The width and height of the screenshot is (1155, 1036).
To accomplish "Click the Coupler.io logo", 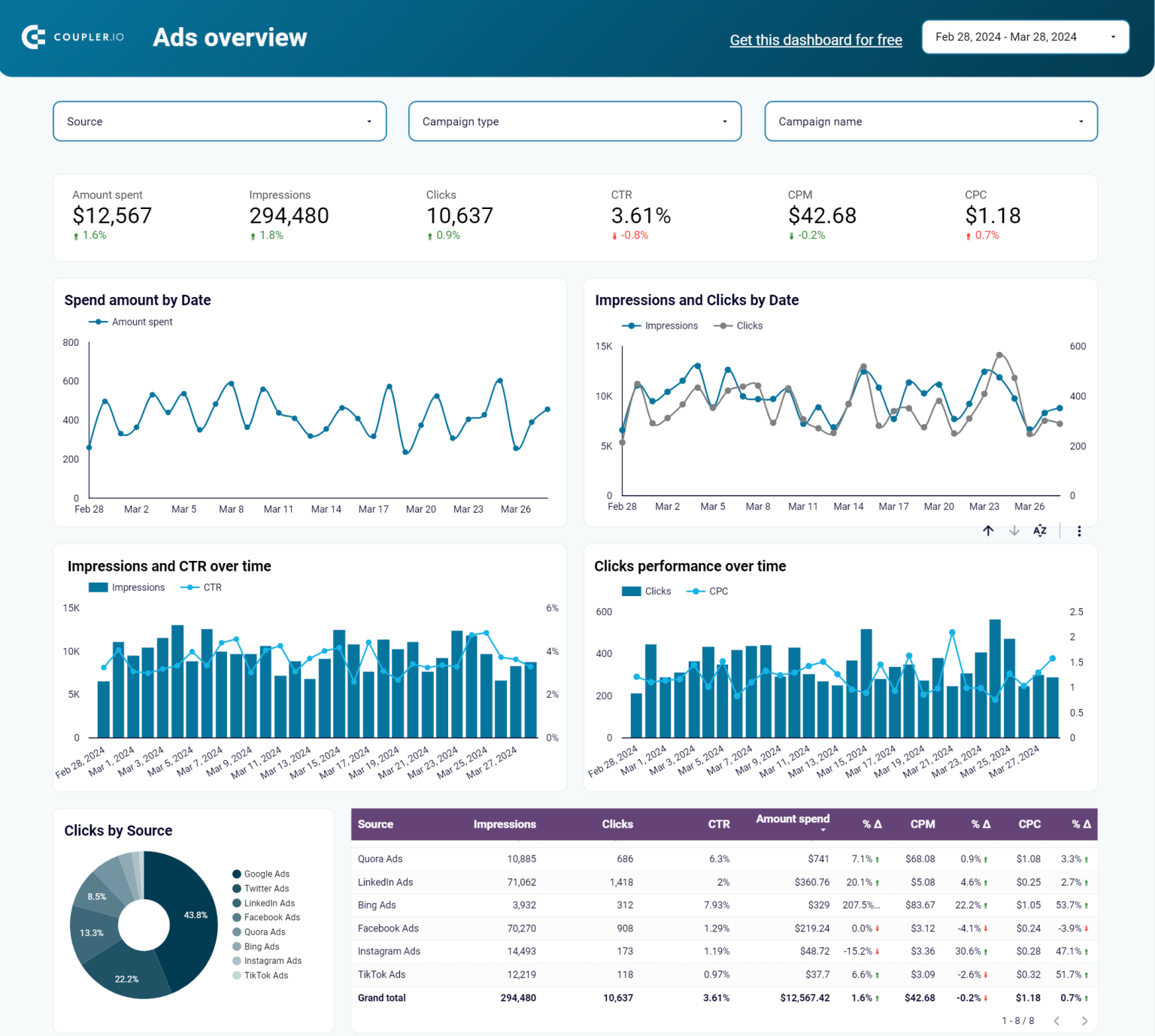I will (72, 37).
